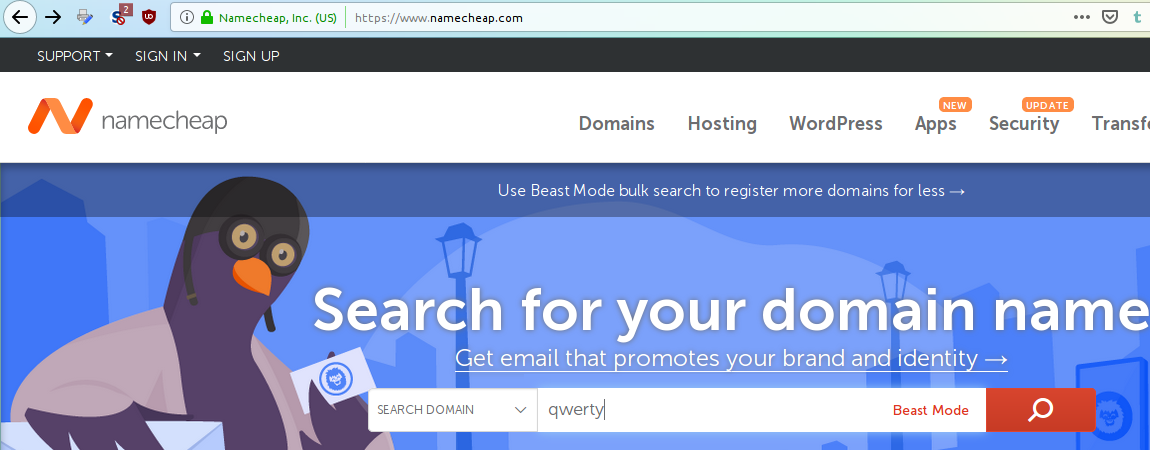Open the NoScript extension icon with badge 2
This screenshot has width=1150, height=450.
pyautogui.click(x=120, y=16)
